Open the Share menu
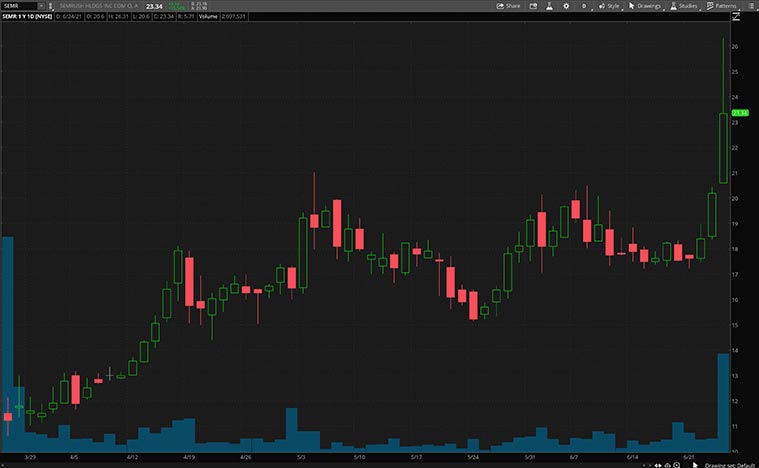The height and width of the screenshot is (468, 759). [508, 6]
